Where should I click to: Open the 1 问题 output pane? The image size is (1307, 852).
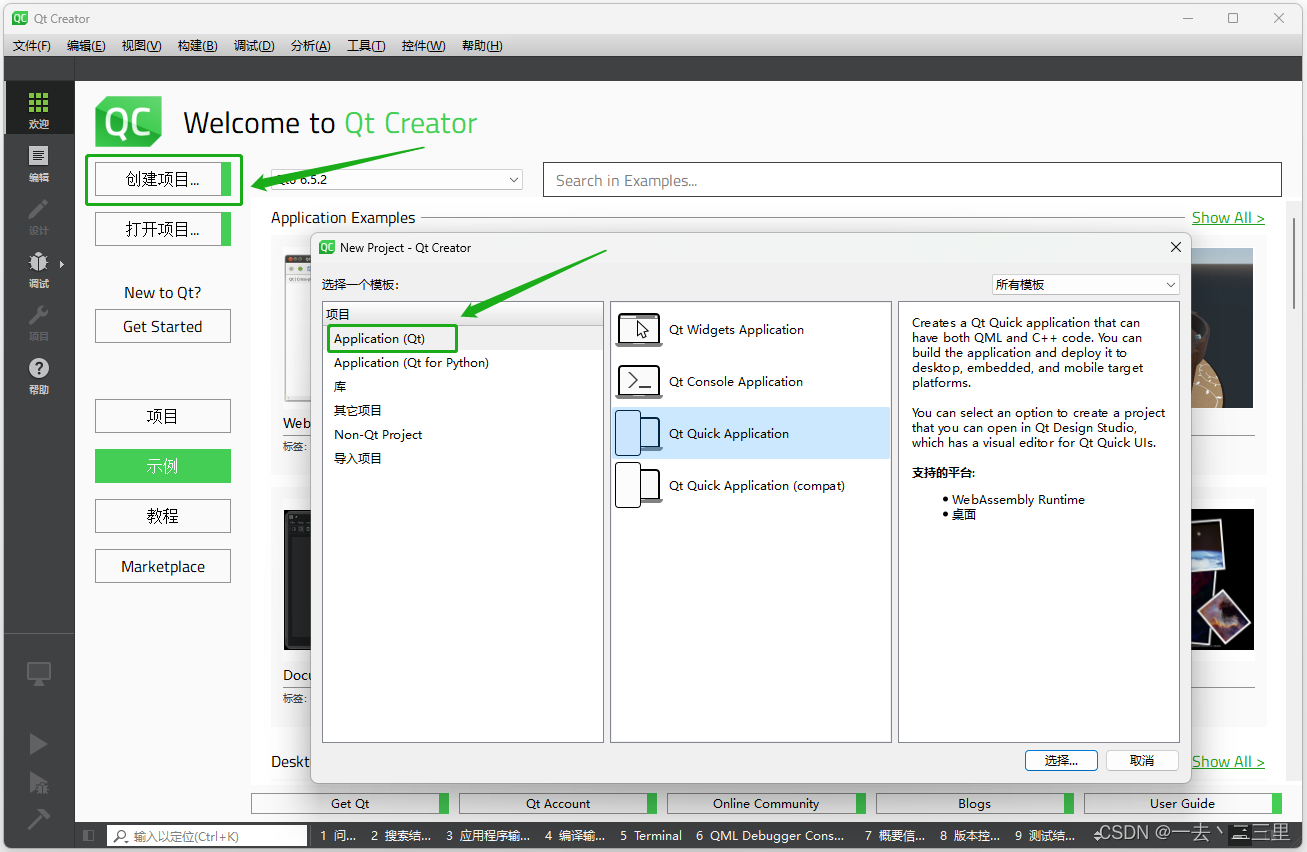338,835
